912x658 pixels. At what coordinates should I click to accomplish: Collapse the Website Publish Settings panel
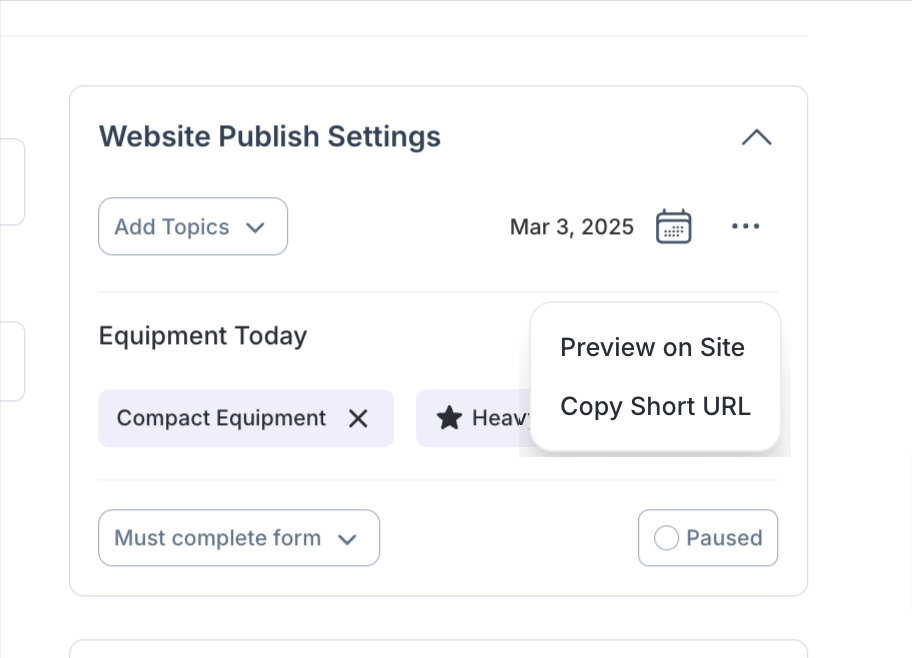point(756,137)
